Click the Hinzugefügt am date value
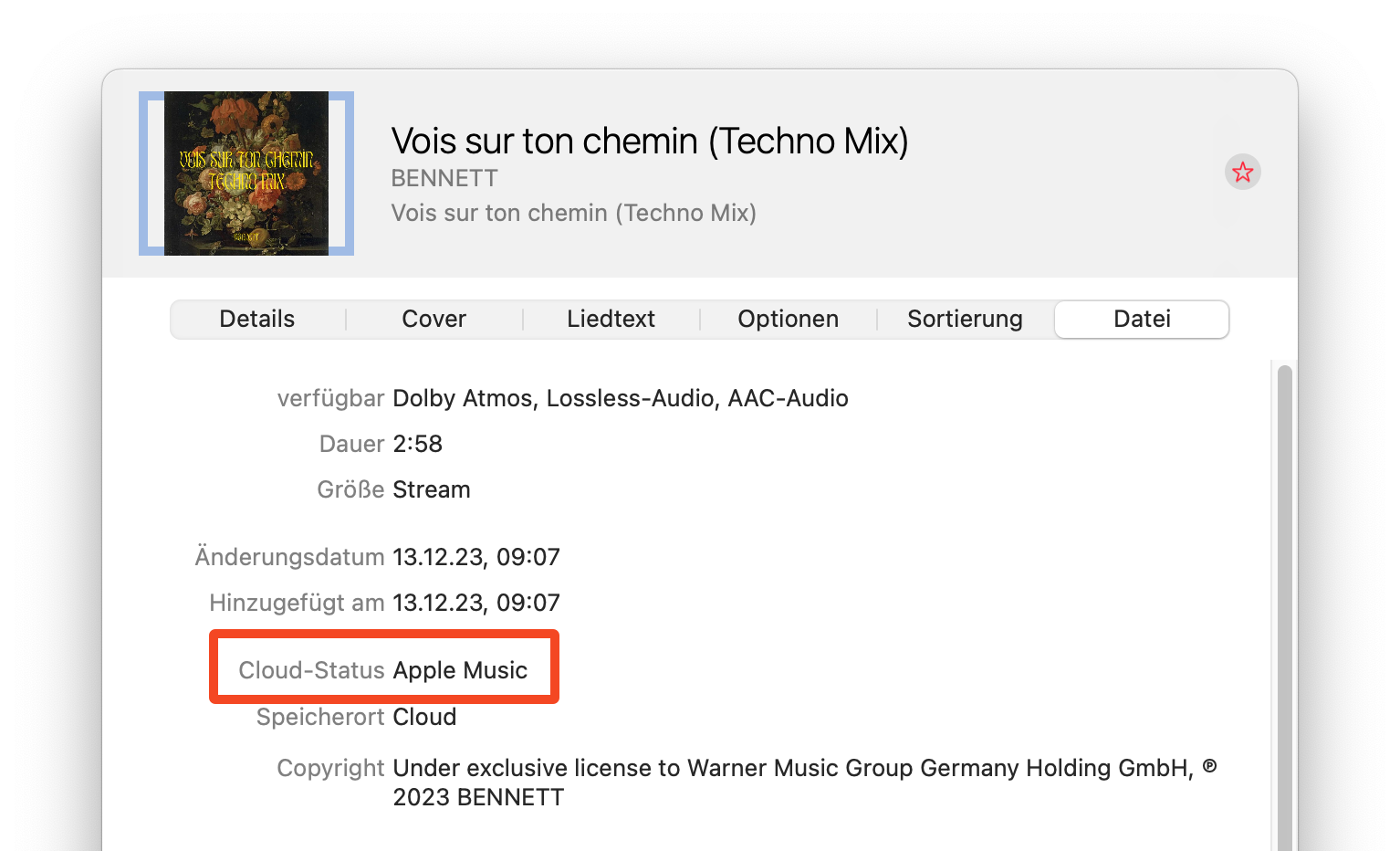Viewport: 1400px width, 851px height. (x=475, y=603)
